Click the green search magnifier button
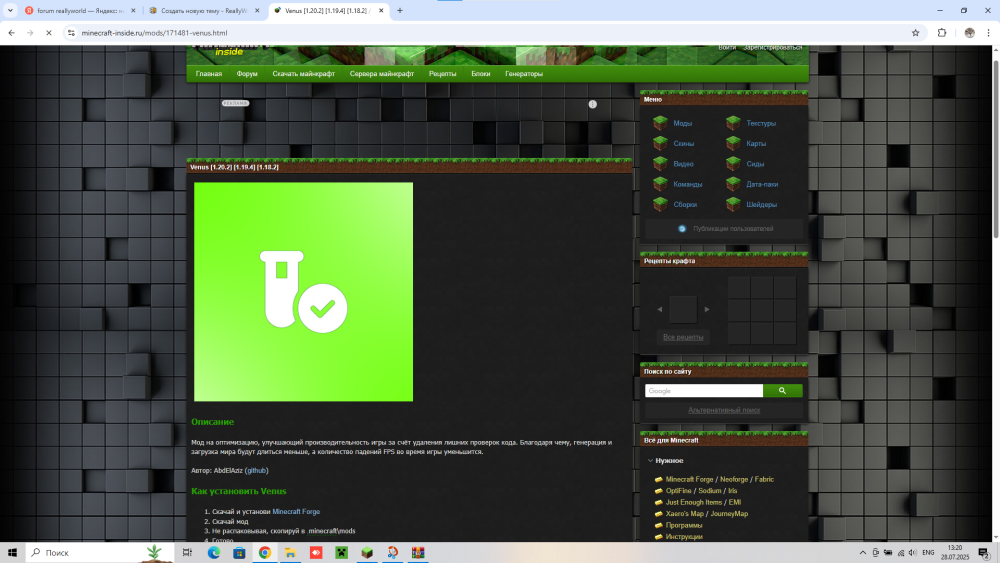 point(783,391)
